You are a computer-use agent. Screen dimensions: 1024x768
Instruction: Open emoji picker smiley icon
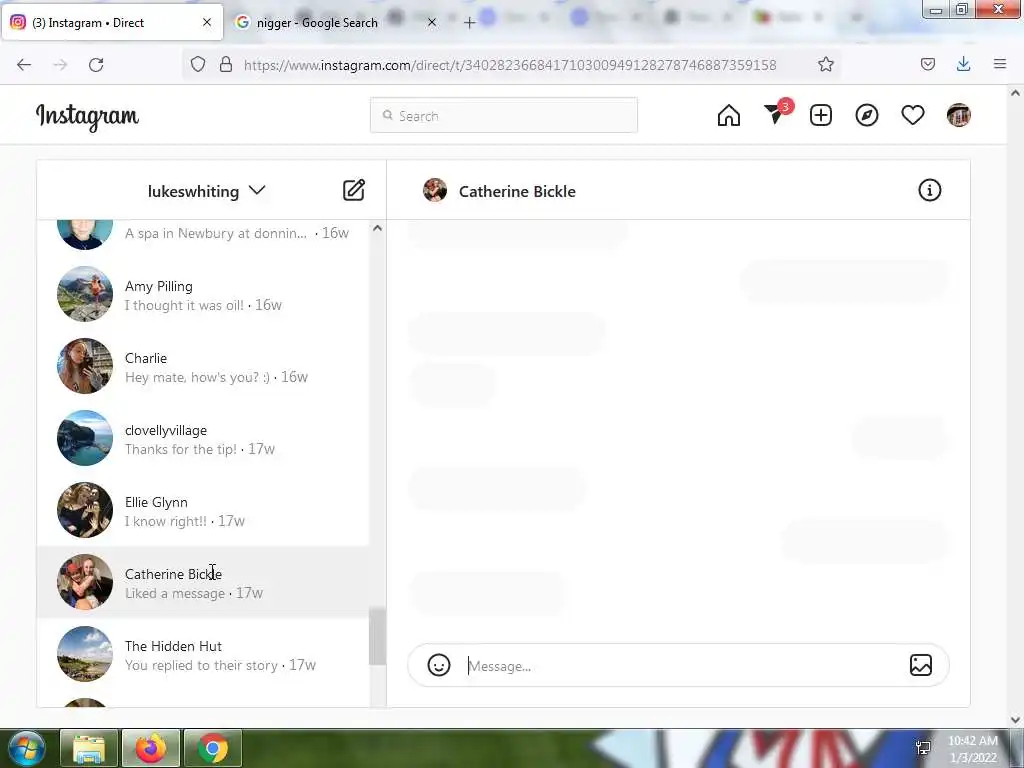tap(439, 665)
